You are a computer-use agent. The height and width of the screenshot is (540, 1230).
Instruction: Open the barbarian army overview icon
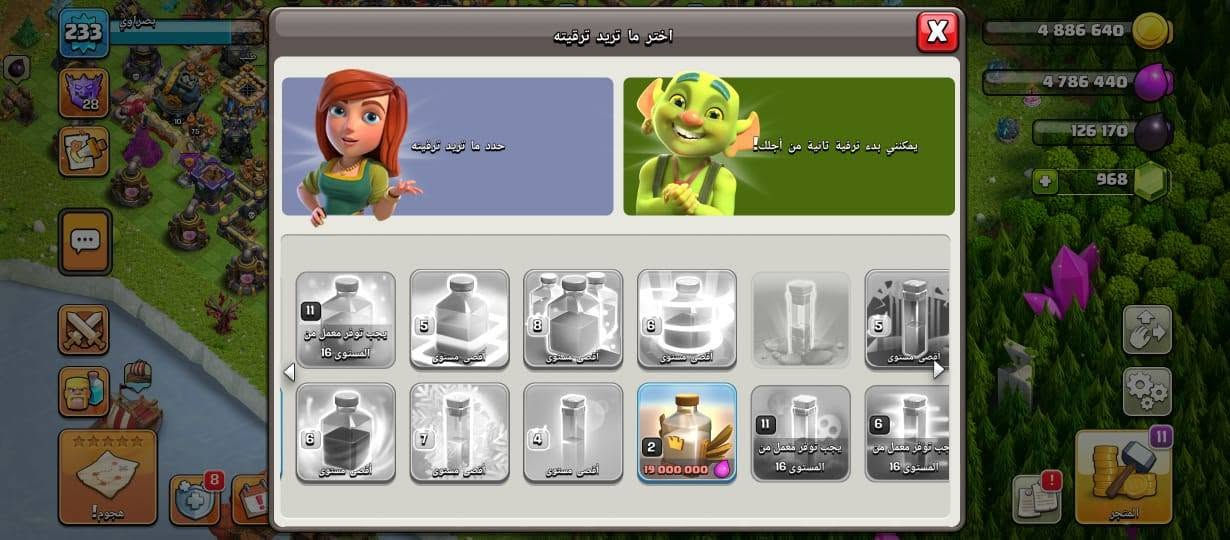click(84, 391)
